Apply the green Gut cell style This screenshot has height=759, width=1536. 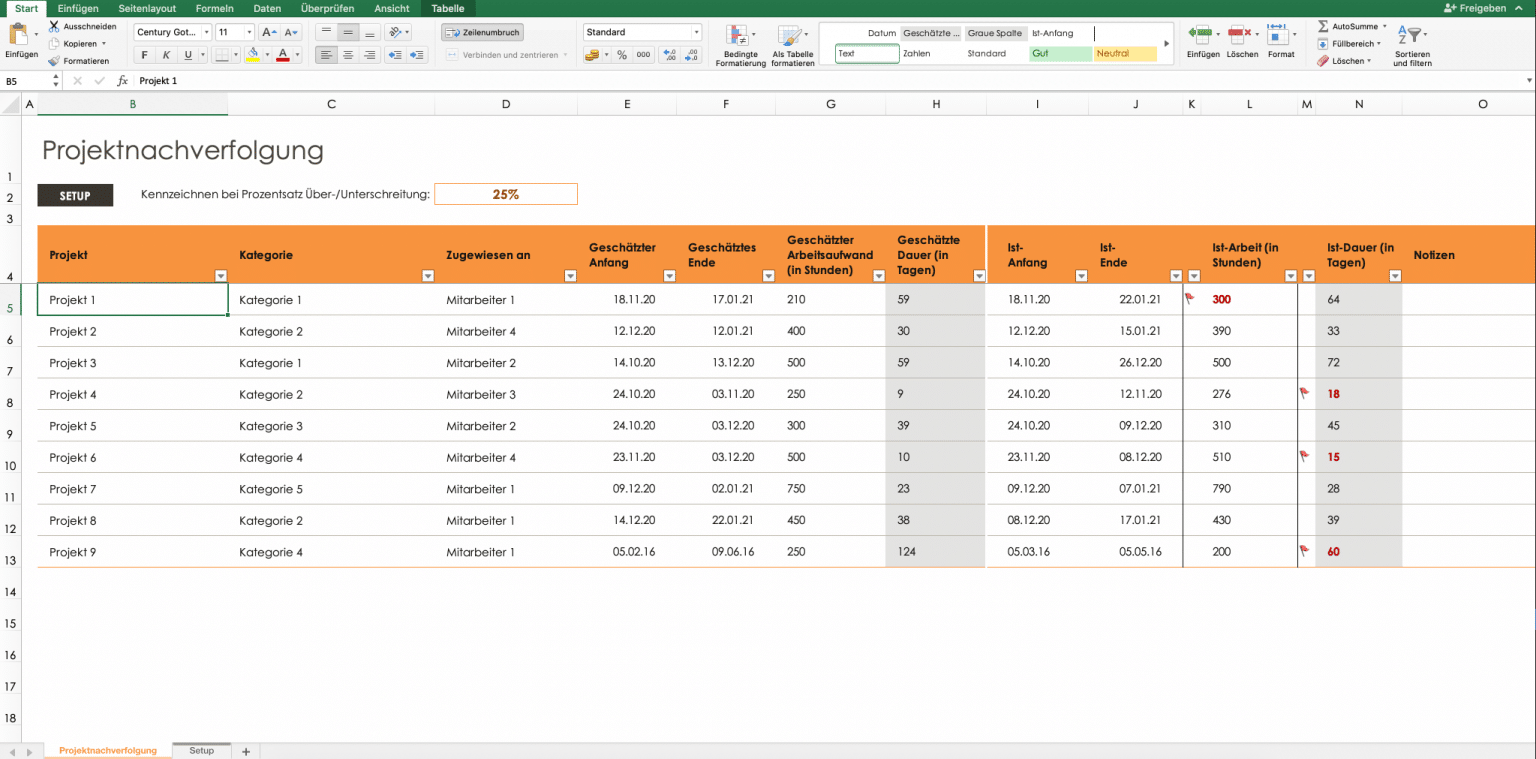coord(1060,54)
